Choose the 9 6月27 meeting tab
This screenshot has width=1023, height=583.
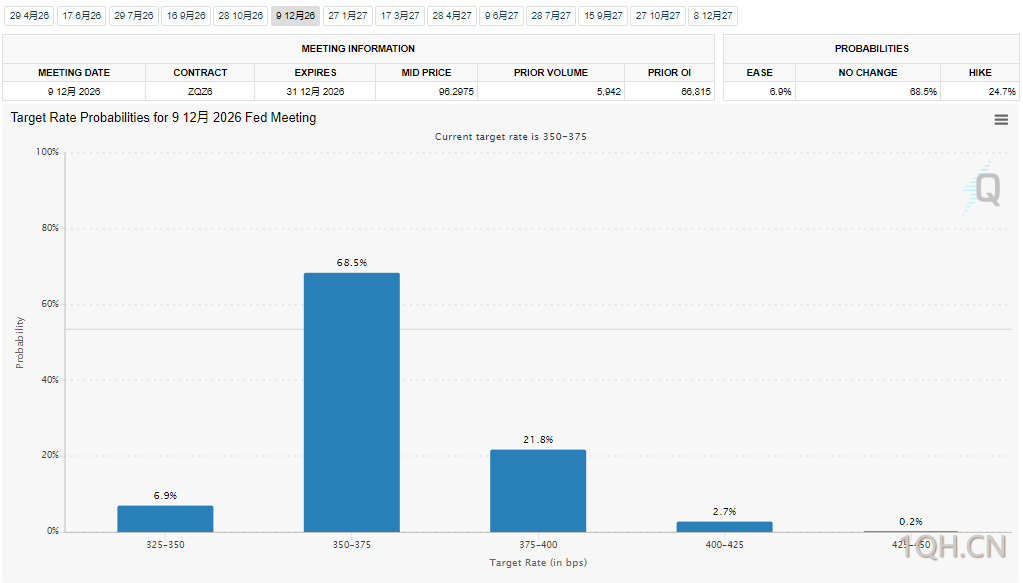pyautogui.click(x=502, y=16)
